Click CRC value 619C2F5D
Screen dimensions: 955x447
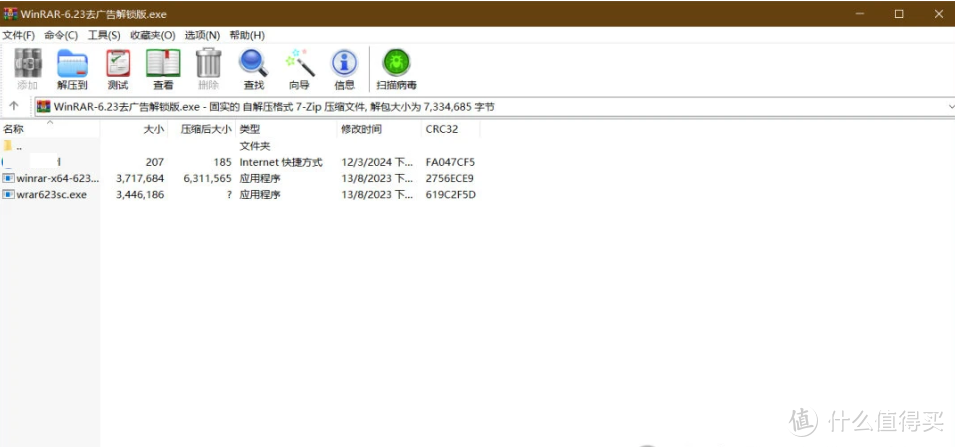450,195
